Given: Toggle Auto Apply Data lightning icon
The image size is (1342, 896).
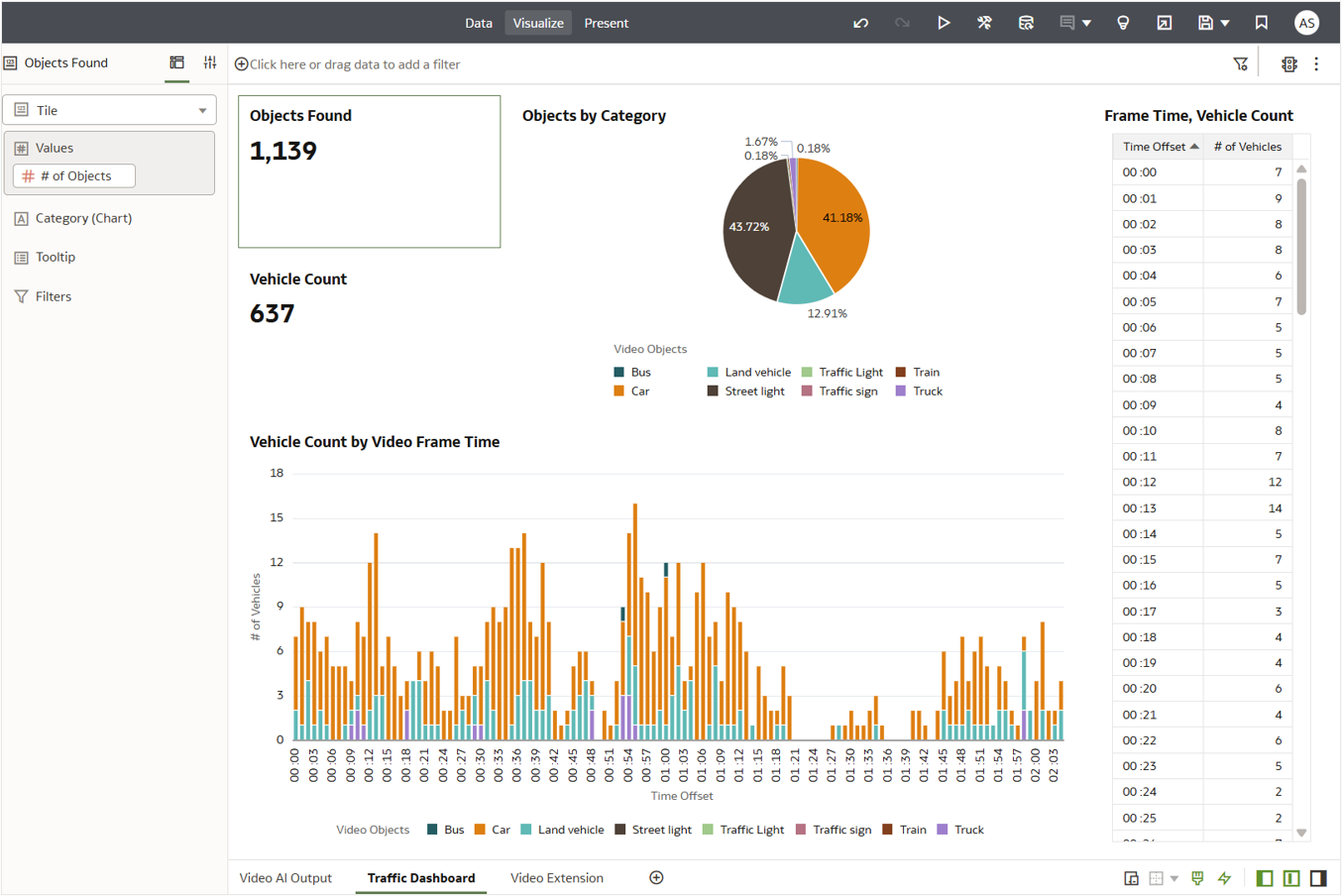Looking at the screenshot, I should pyautogui.click(x=1223, y=878).
